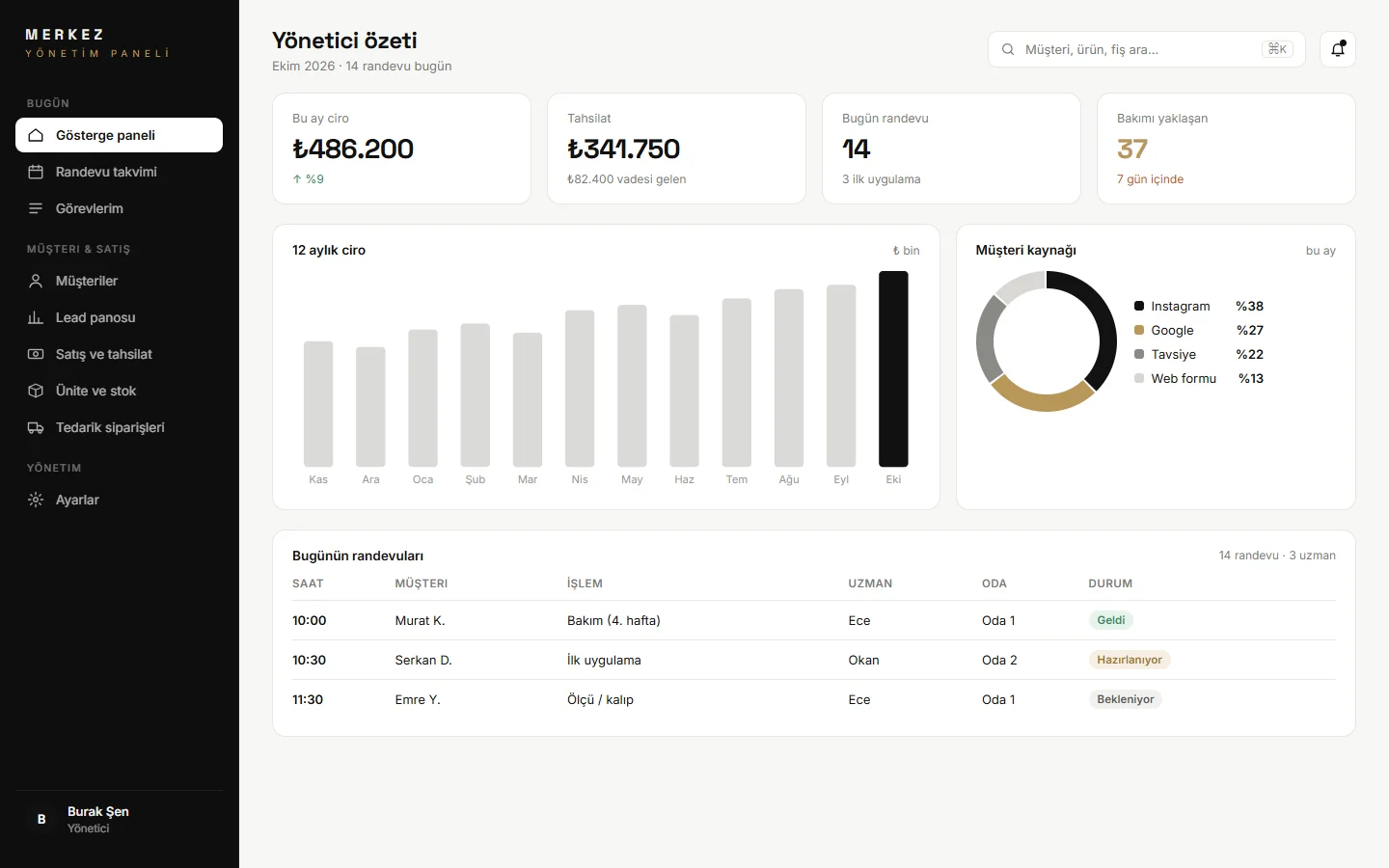The height and width of the screenshot is (868, 1389).
Task: Select the Gösterge paneli menu item
Action: (x=119, y=135)
